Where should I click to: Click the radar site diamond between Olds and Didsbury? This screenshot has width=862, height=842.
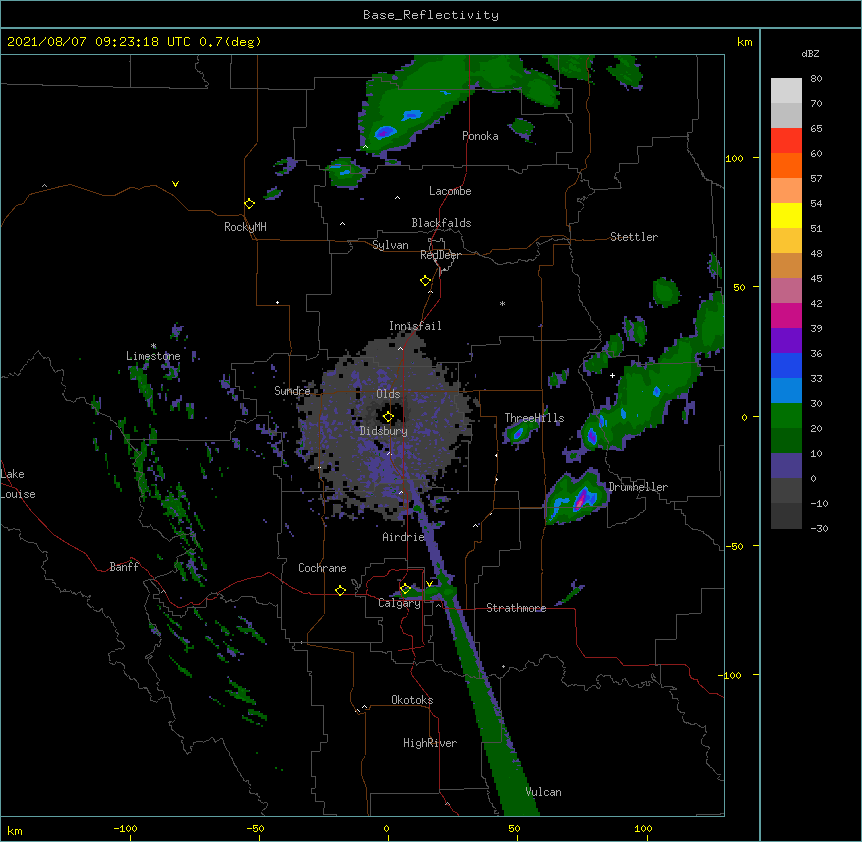click(x=388, y=417)
